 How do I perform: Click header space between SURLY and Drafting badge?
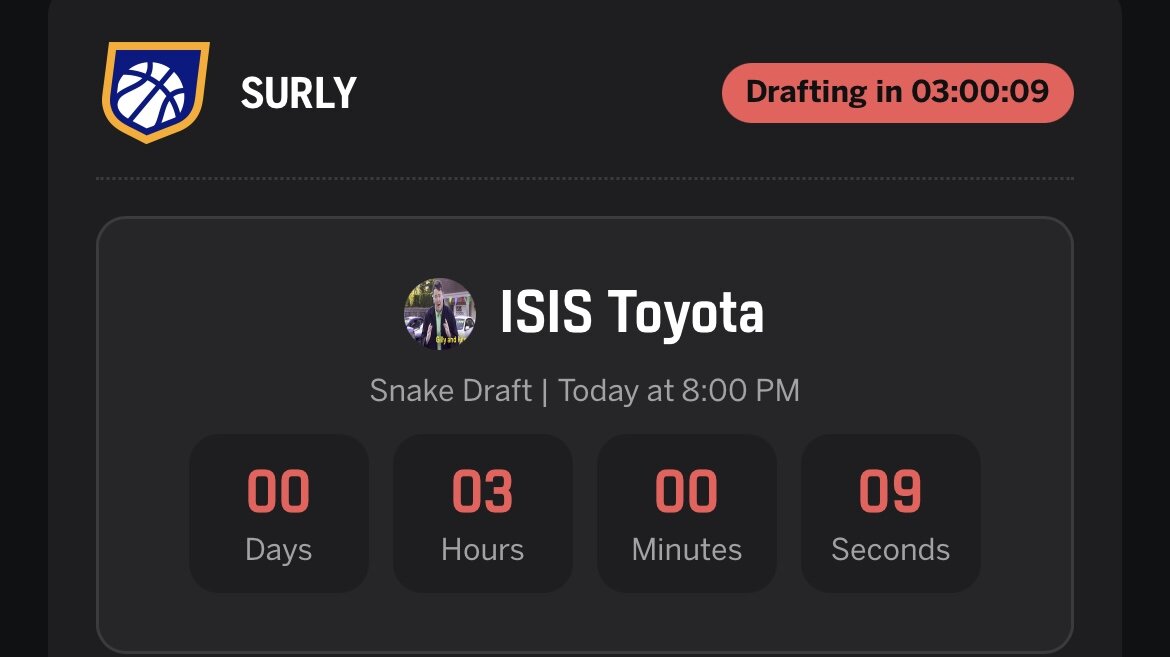tap(540, 94)
